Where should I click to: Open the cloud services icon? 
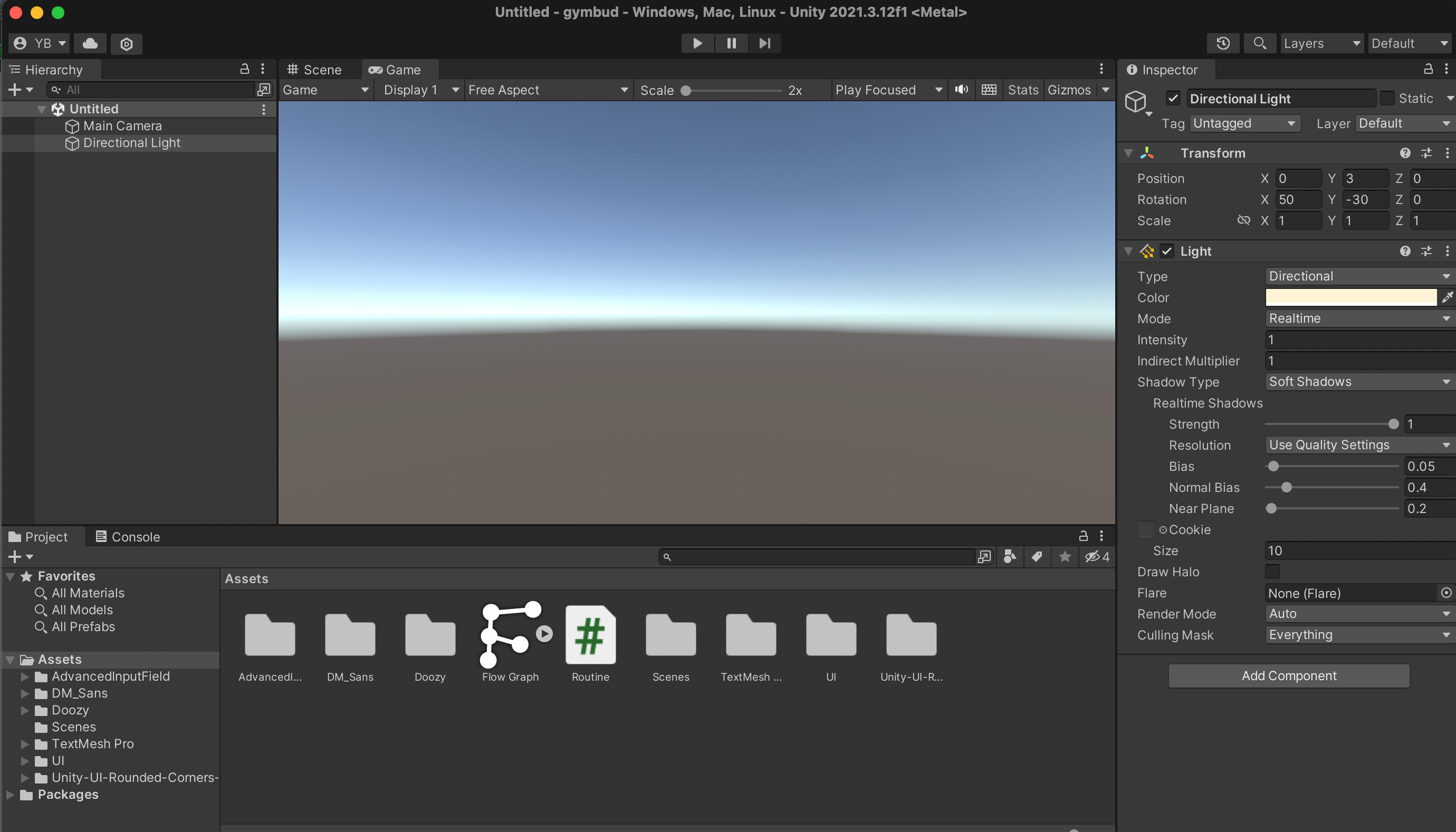(90, 43)
